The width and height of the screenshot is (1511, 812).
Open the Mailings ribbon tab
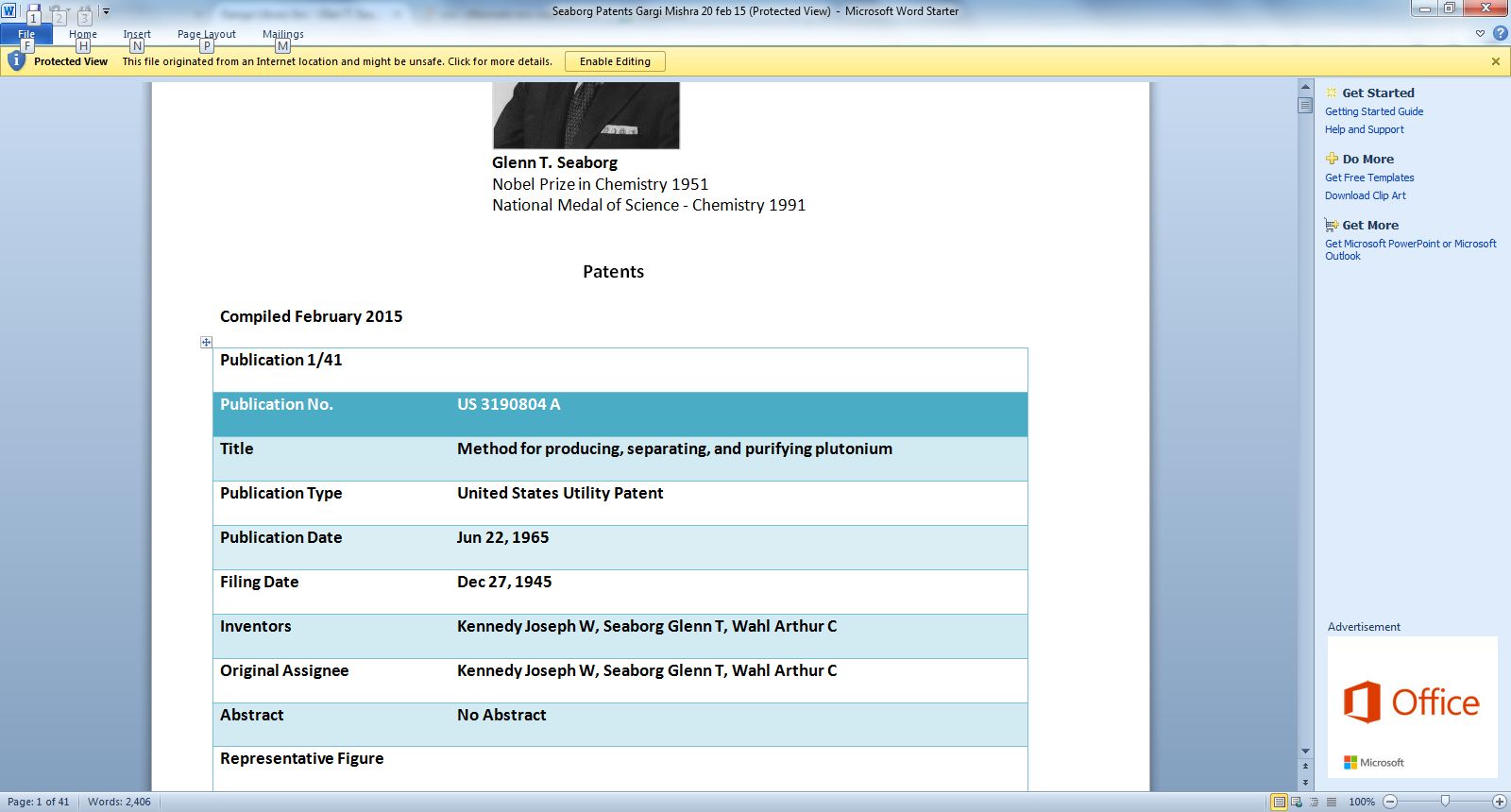pyautogui.click(x=283, y=34)
